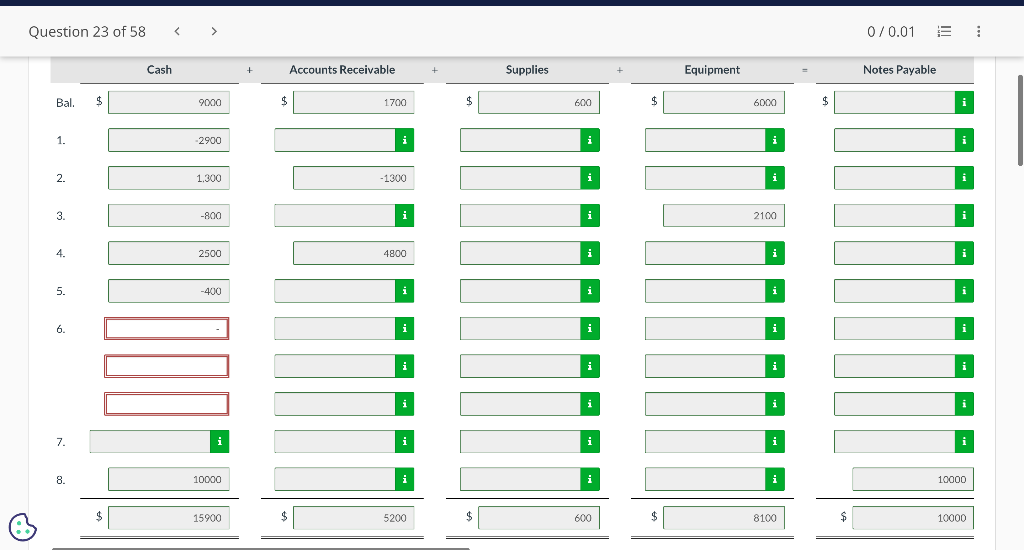
Task: Click info icon in row 1 Equipment
Action: (775, 140)
